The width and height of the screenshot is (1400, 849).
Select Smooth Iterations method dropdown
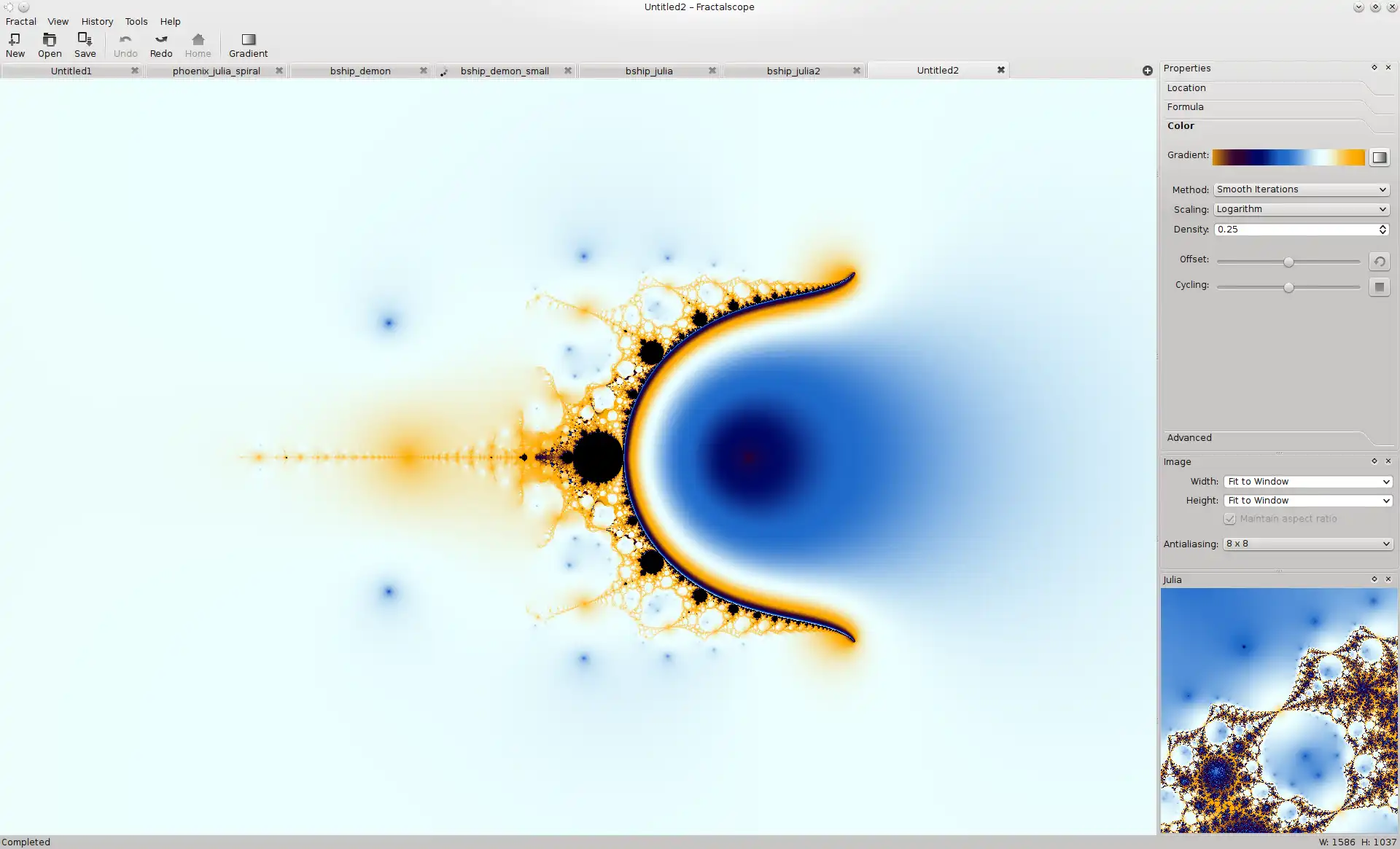coord(1299,189)
